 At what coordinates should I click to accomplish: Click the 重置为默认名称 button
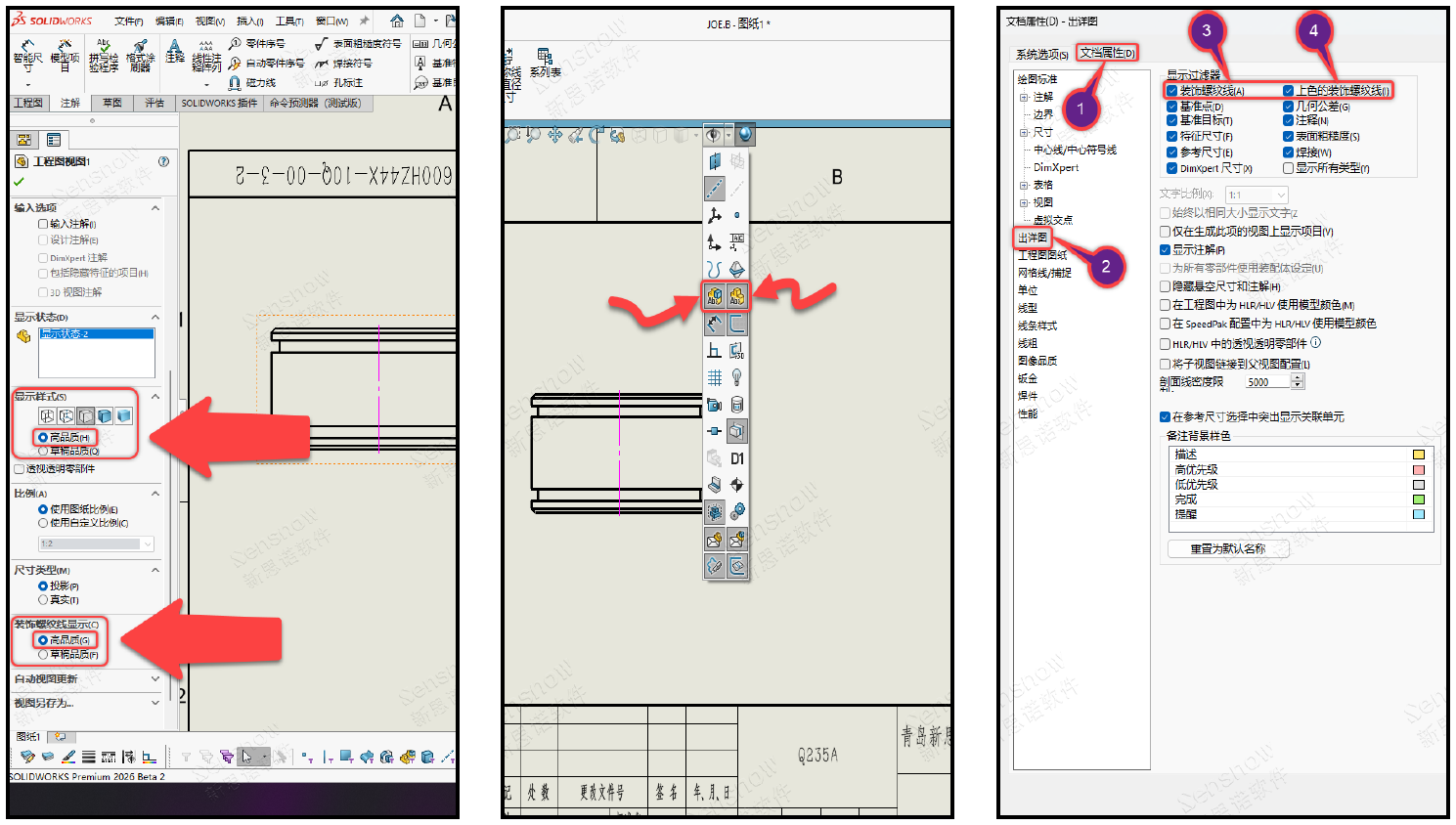[x=1227, y=549]
